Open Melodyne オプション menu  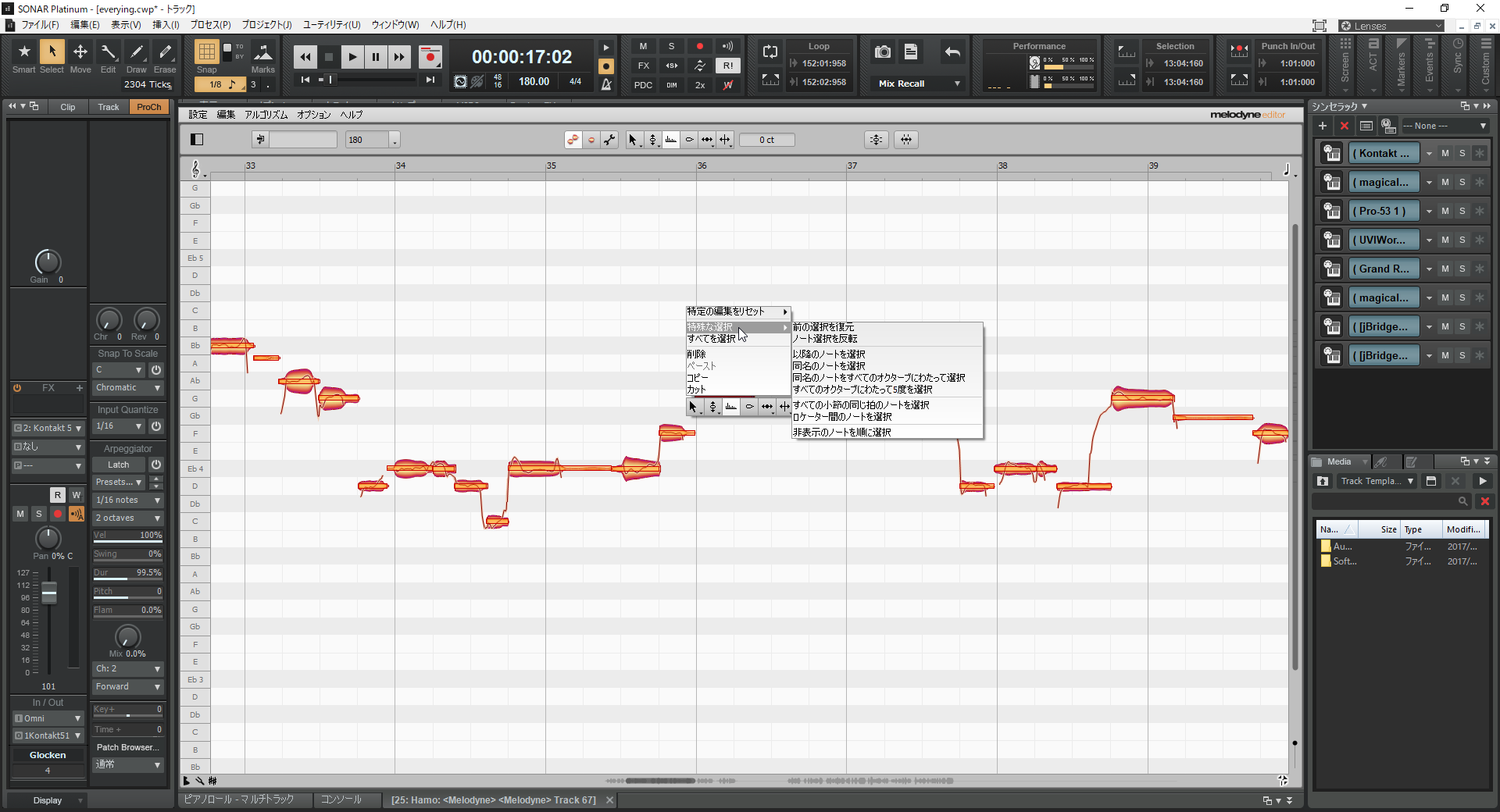pyautogui.click(x=314, y=115)
